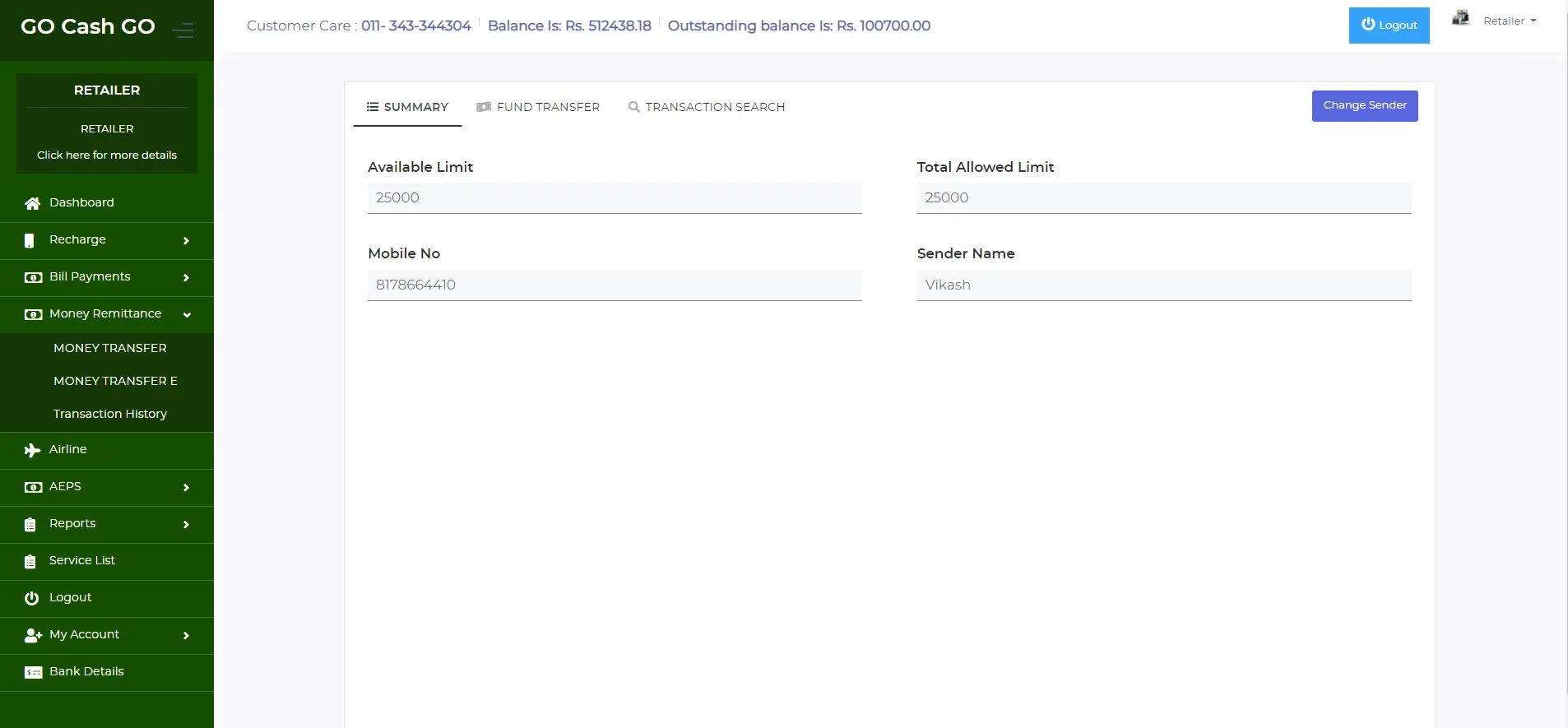Screen dimensions: 1568x728
Task: Open Transaction History in sidebar
Action: coord(110,414)
